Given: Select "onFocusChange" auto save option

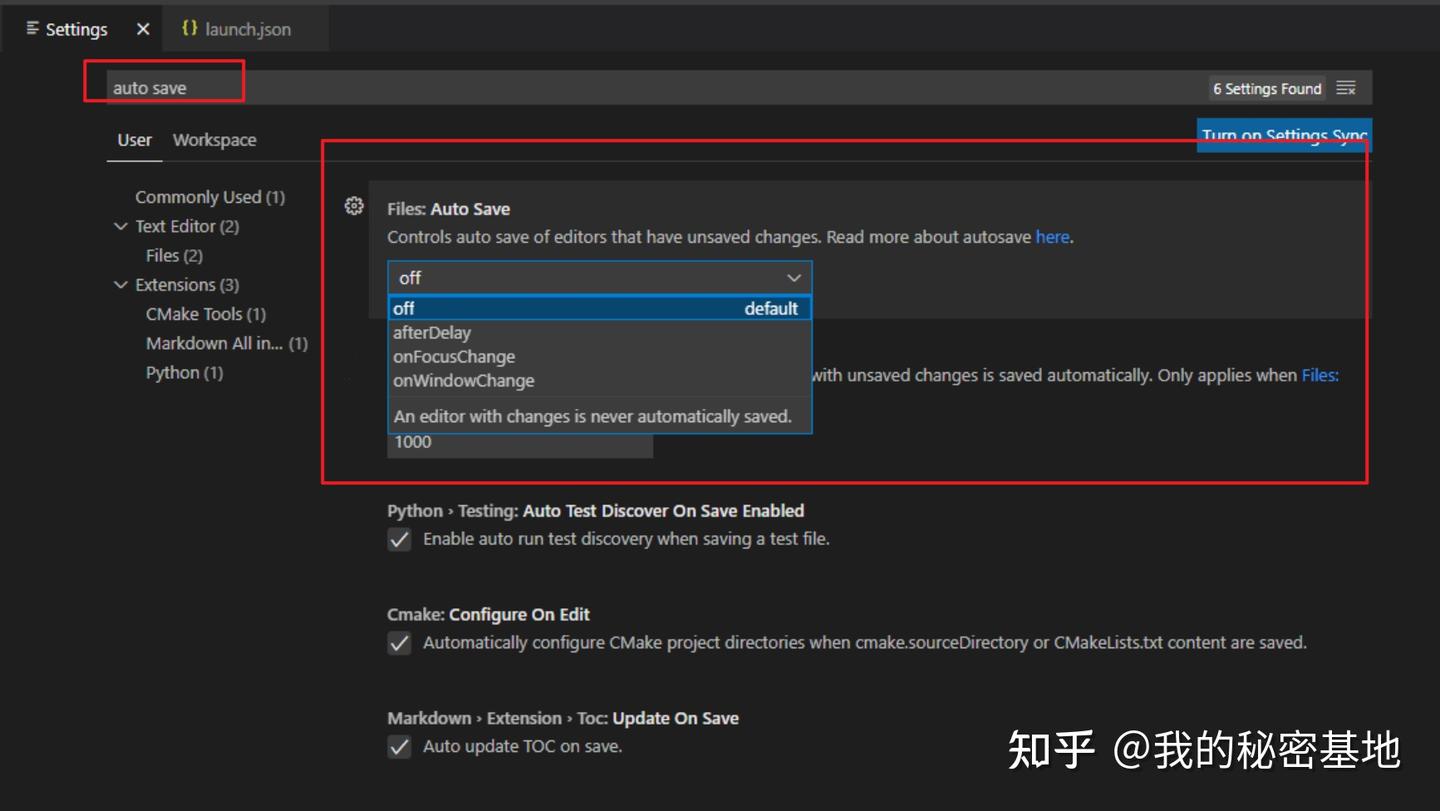Looking at the screenshot, I should (454, 356).
